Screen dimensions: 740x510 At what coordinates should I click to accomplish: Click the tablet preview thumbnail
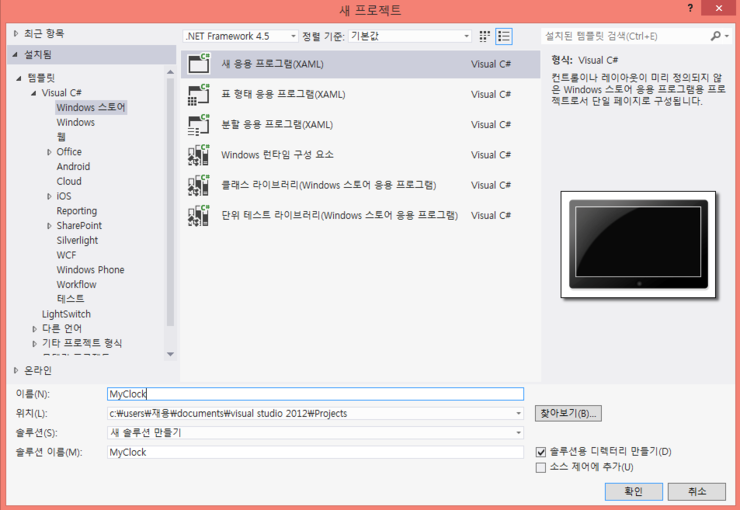click(x=638, y=244)
